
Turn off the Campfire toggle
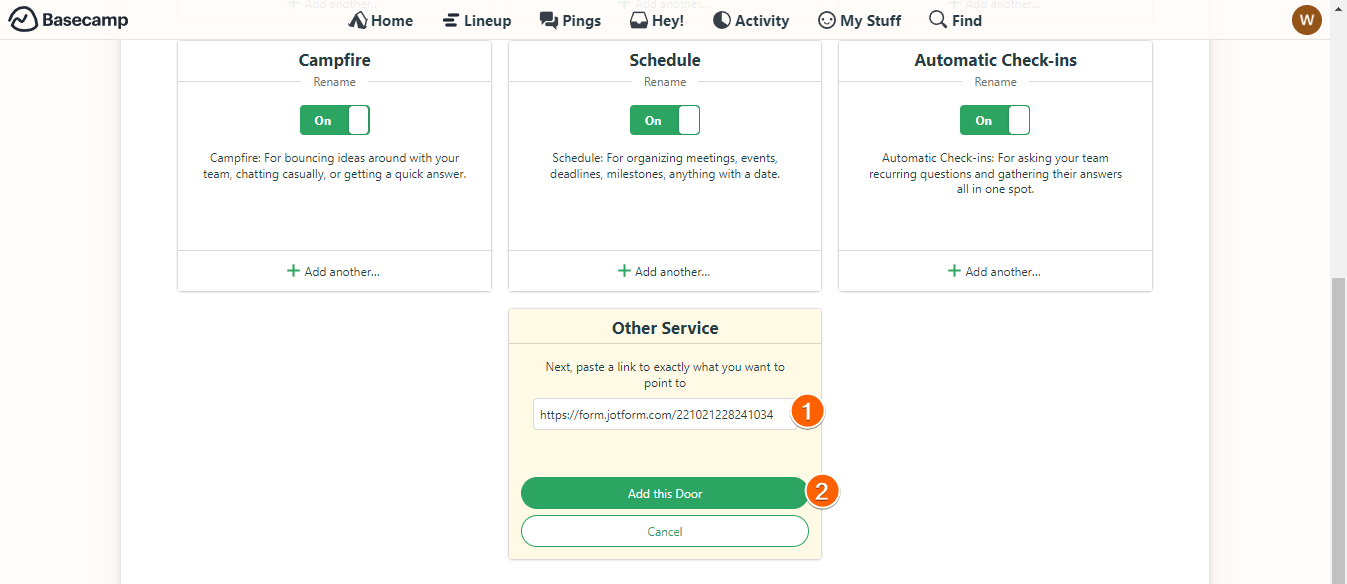coord(335,120)
